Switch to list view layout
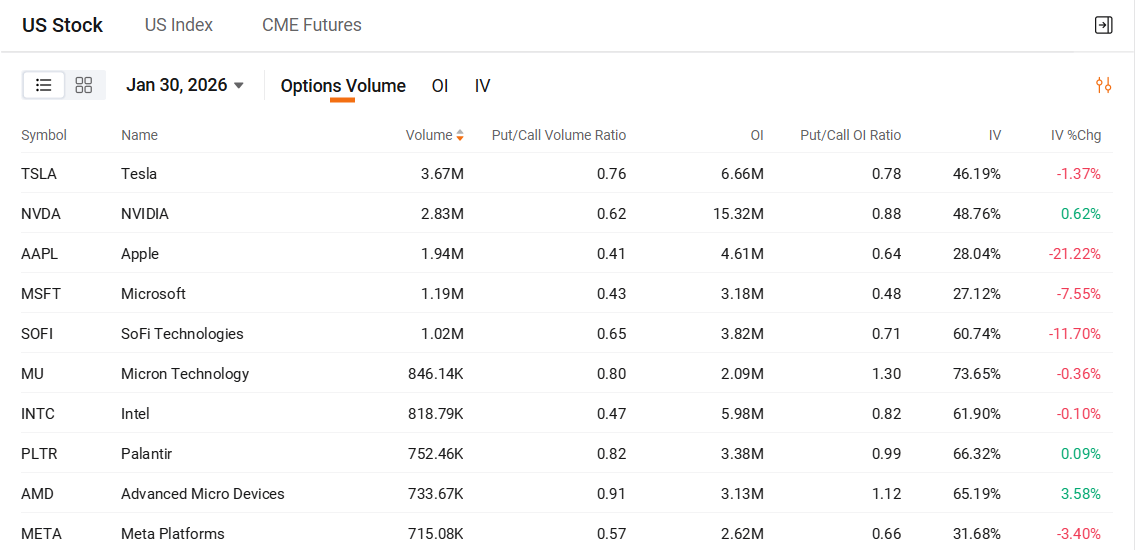This screenshot has width=1135, height=550. (44, 85)
